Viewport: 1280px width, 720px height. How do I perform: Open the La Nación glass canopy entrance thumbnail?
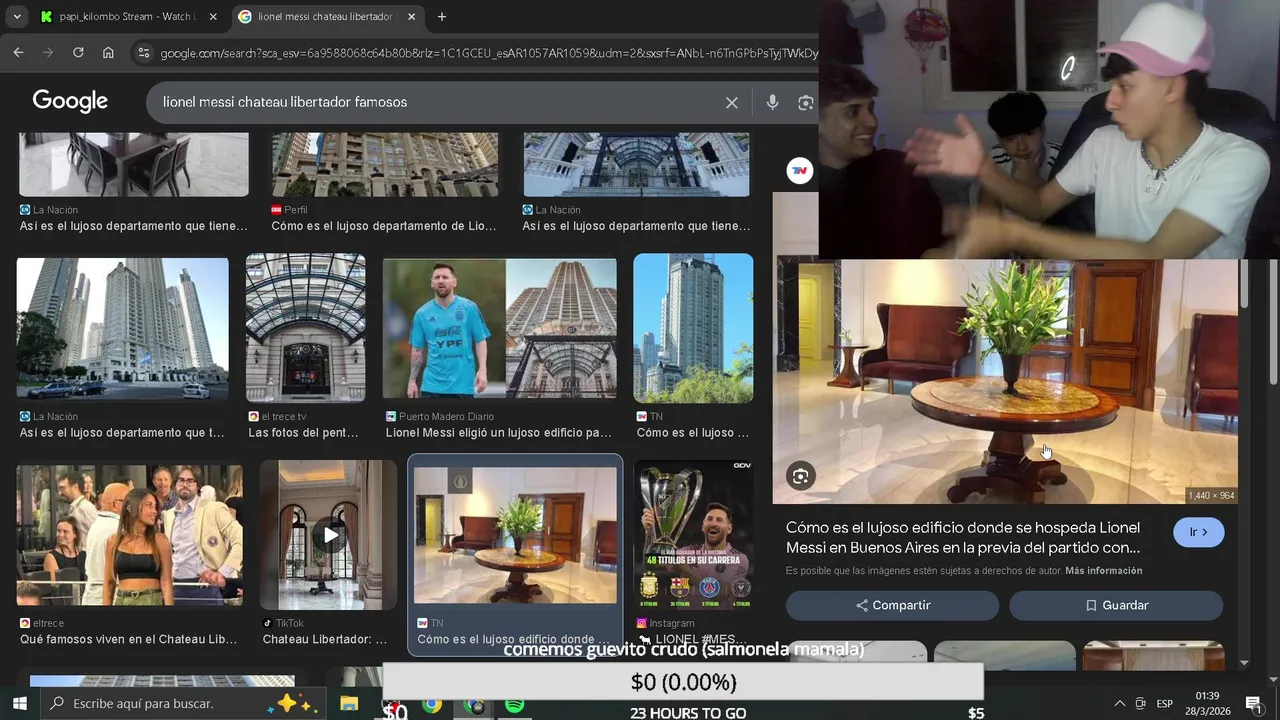click(636, 164)
